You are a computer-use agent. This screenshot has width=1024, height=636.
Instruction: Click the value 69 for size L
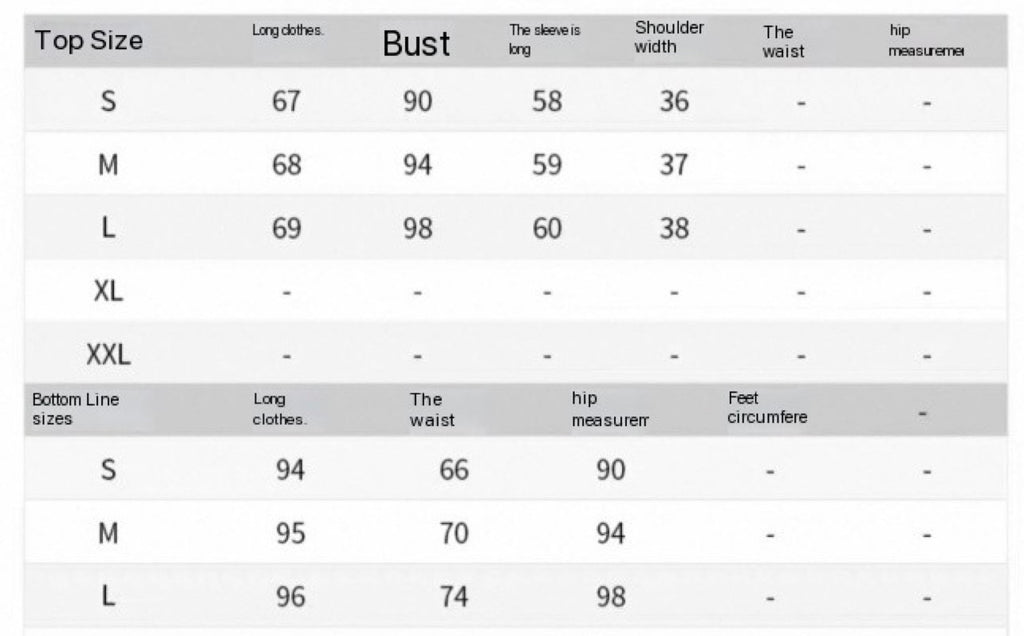[286, 229]
